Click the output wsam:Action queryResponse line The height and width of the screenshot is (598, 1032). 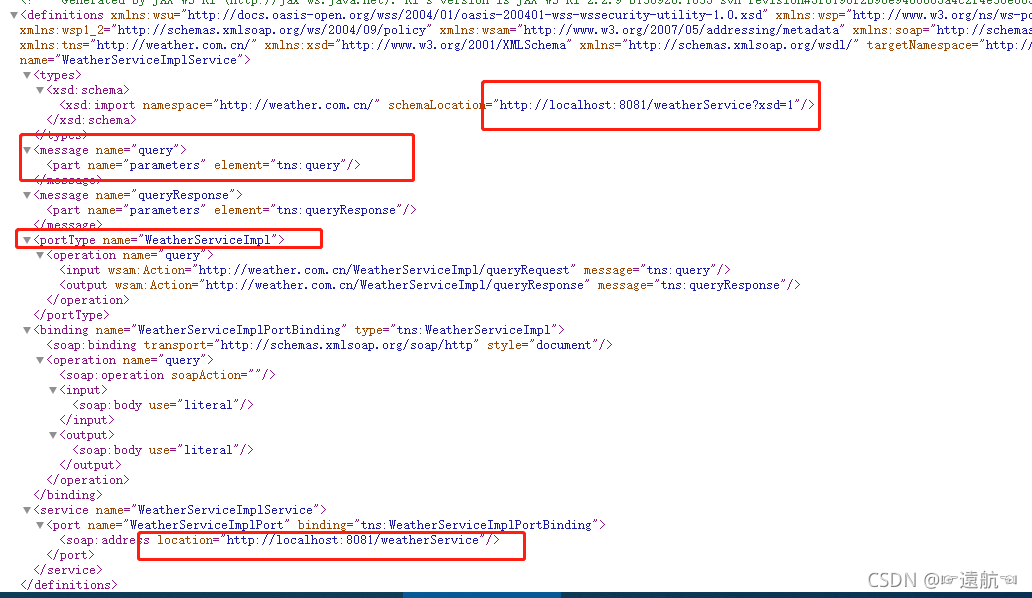click(x=430, y=286)
